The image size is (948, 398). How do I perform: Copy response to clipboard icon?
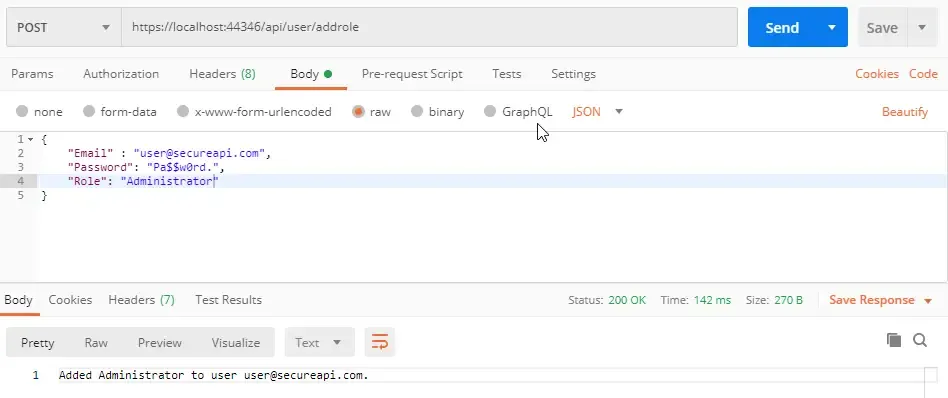tap(894, 340)
